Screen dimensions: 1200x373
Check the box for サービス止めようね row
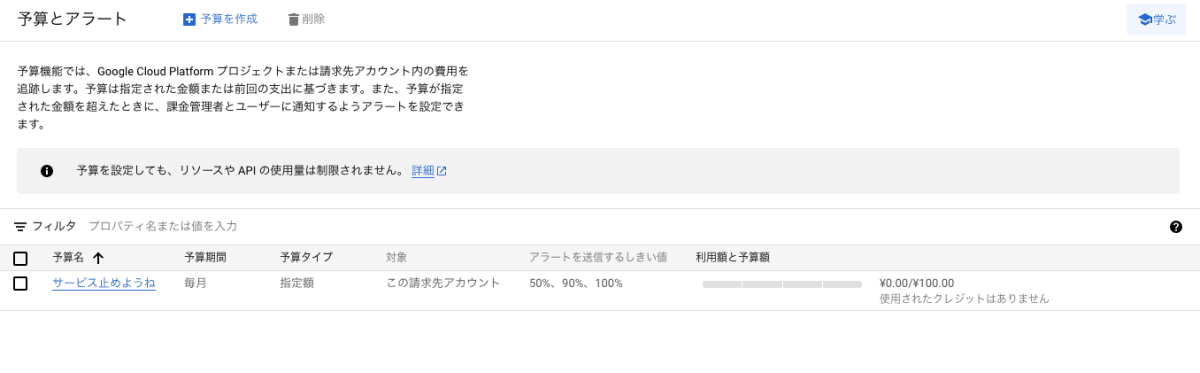[20, 283]
